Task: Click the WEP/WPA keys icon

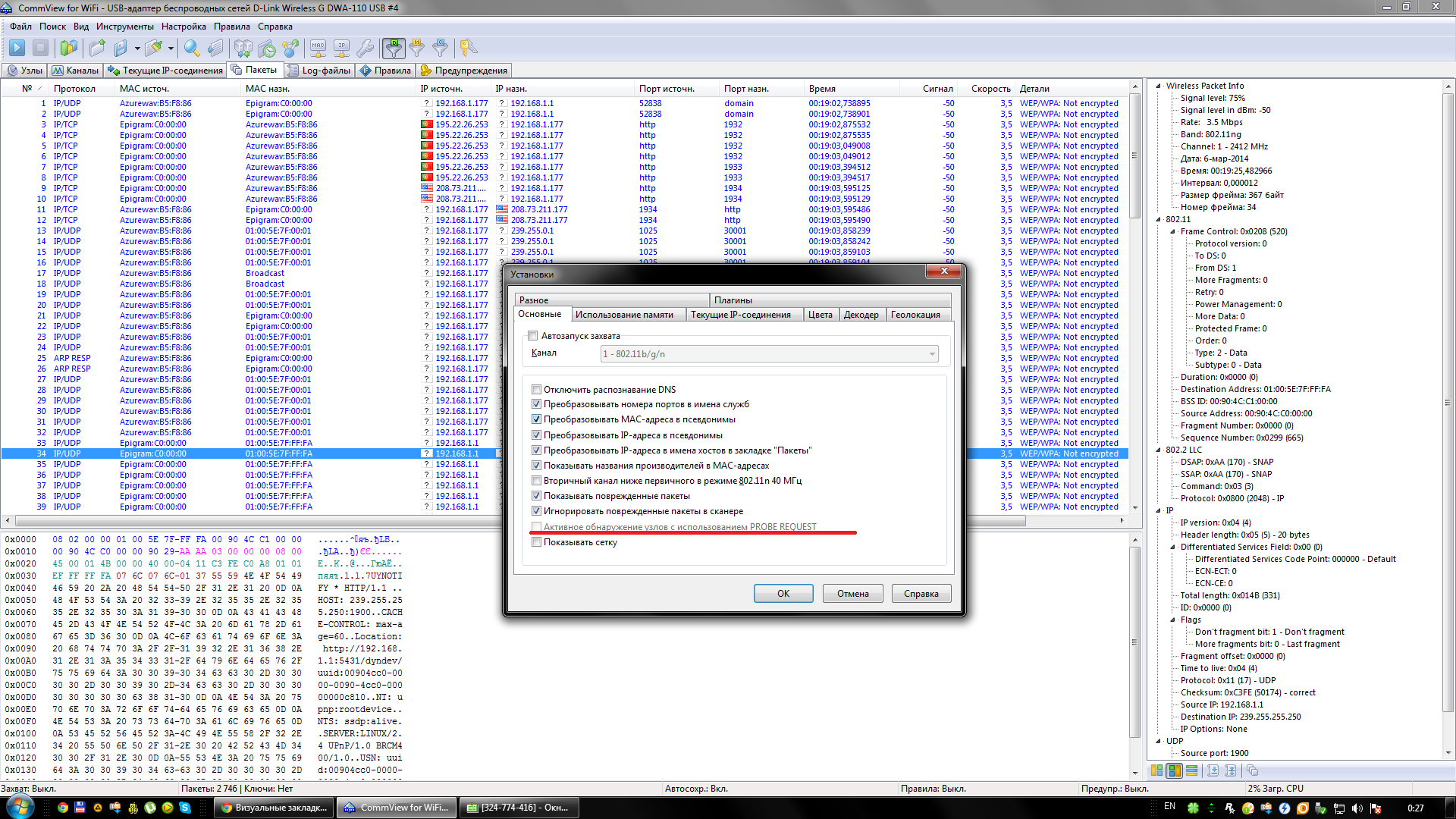Action: coord(468,49)
